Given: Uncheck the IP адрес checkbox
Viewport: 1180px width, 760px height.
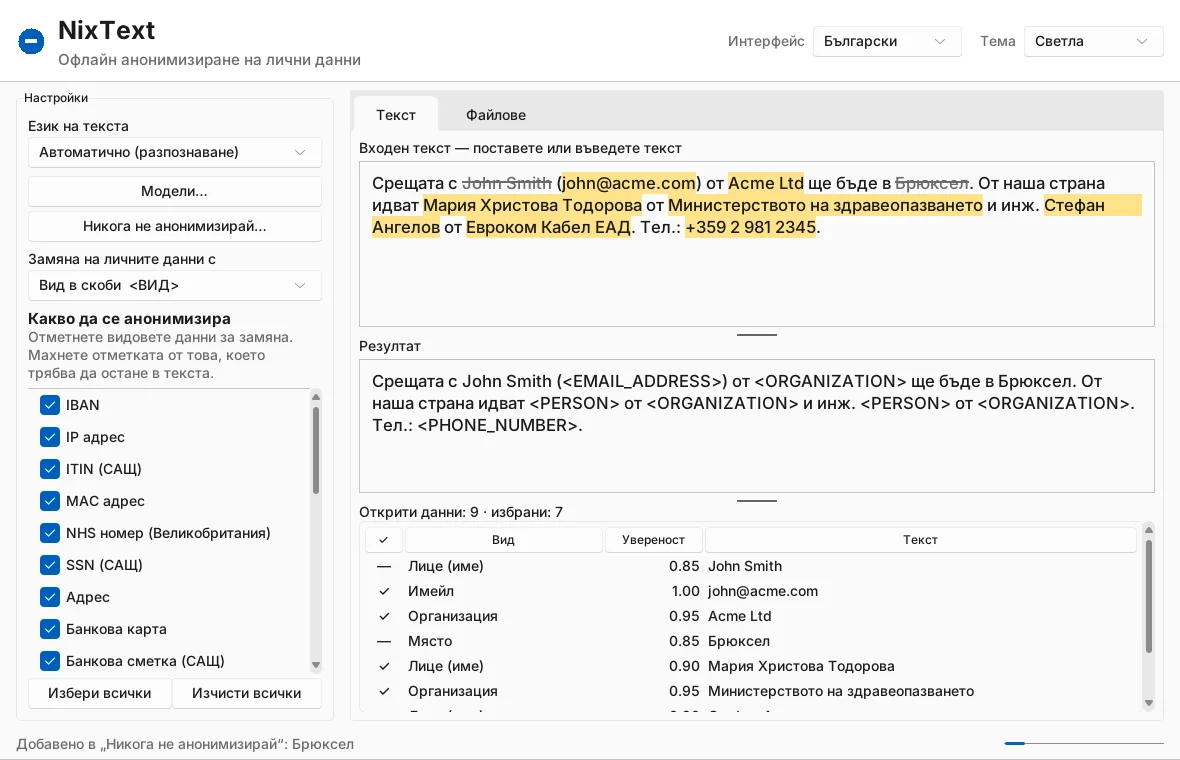Looking at the screenshot, I should tap(50, 437).
